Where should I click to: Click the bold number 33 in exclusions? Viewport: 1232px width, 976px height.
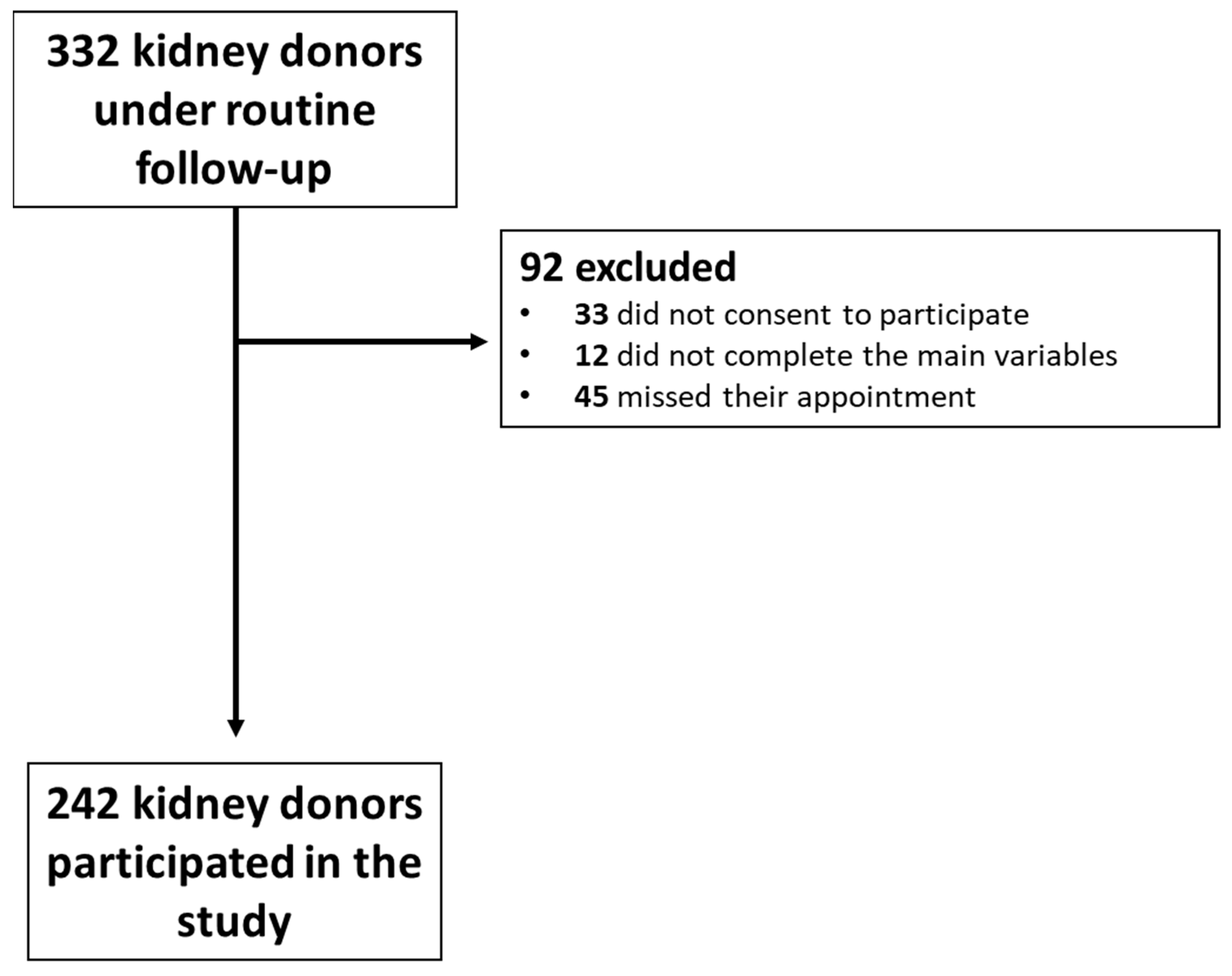point(592,315)
